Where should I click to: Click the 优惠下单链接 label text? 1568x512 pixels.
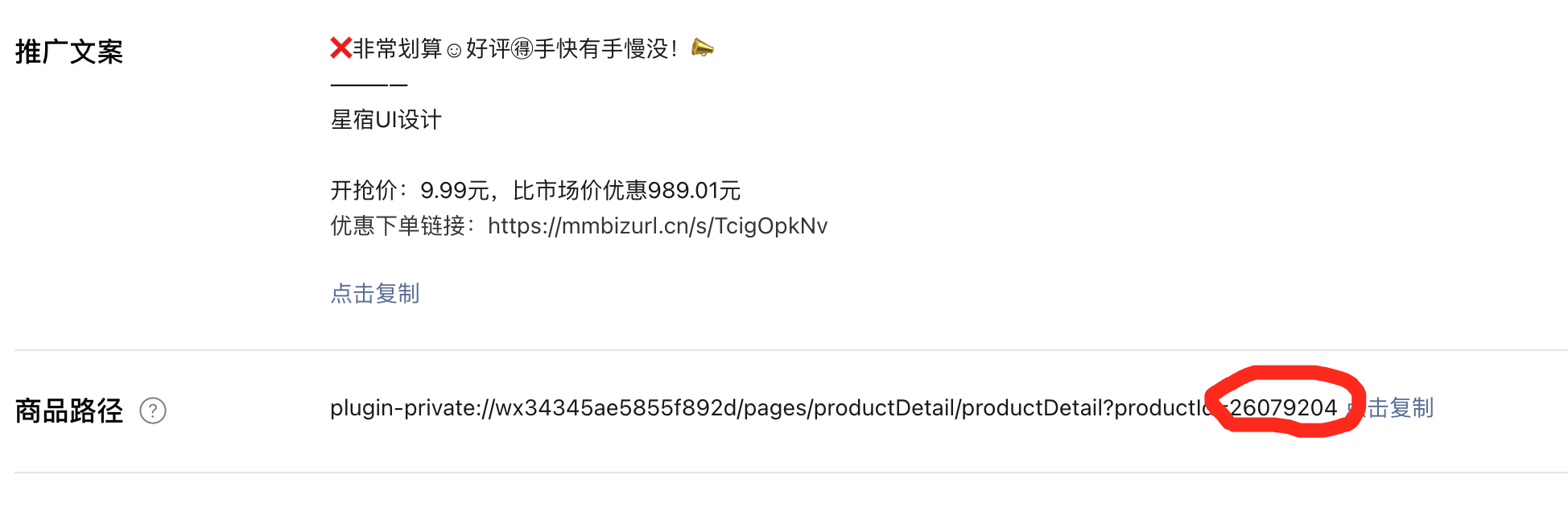[398, 225]
